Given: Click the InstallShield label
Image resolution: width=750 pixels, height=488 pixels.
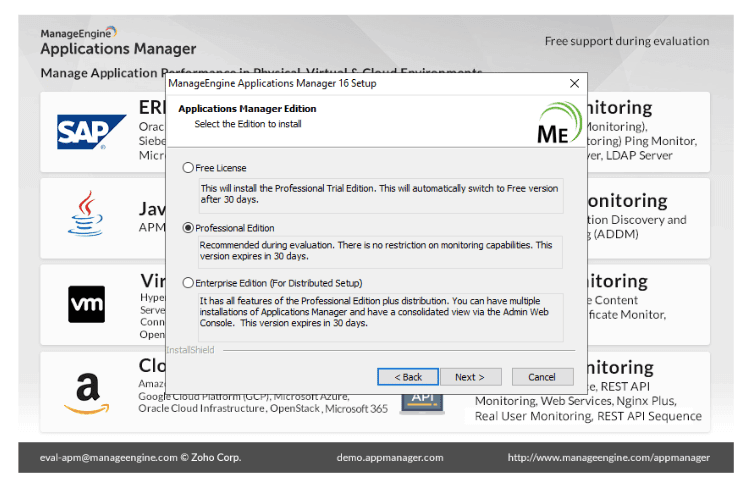Looking at the screenshot, I should [x=190, y=350].
